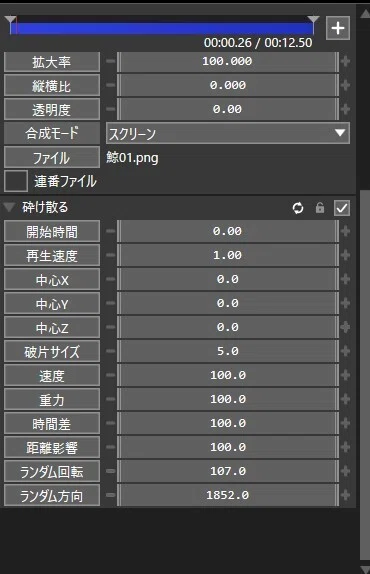370x574 pixels.
Task: Decrease 再生速度 with its minus icon
Action: point(111,255)
